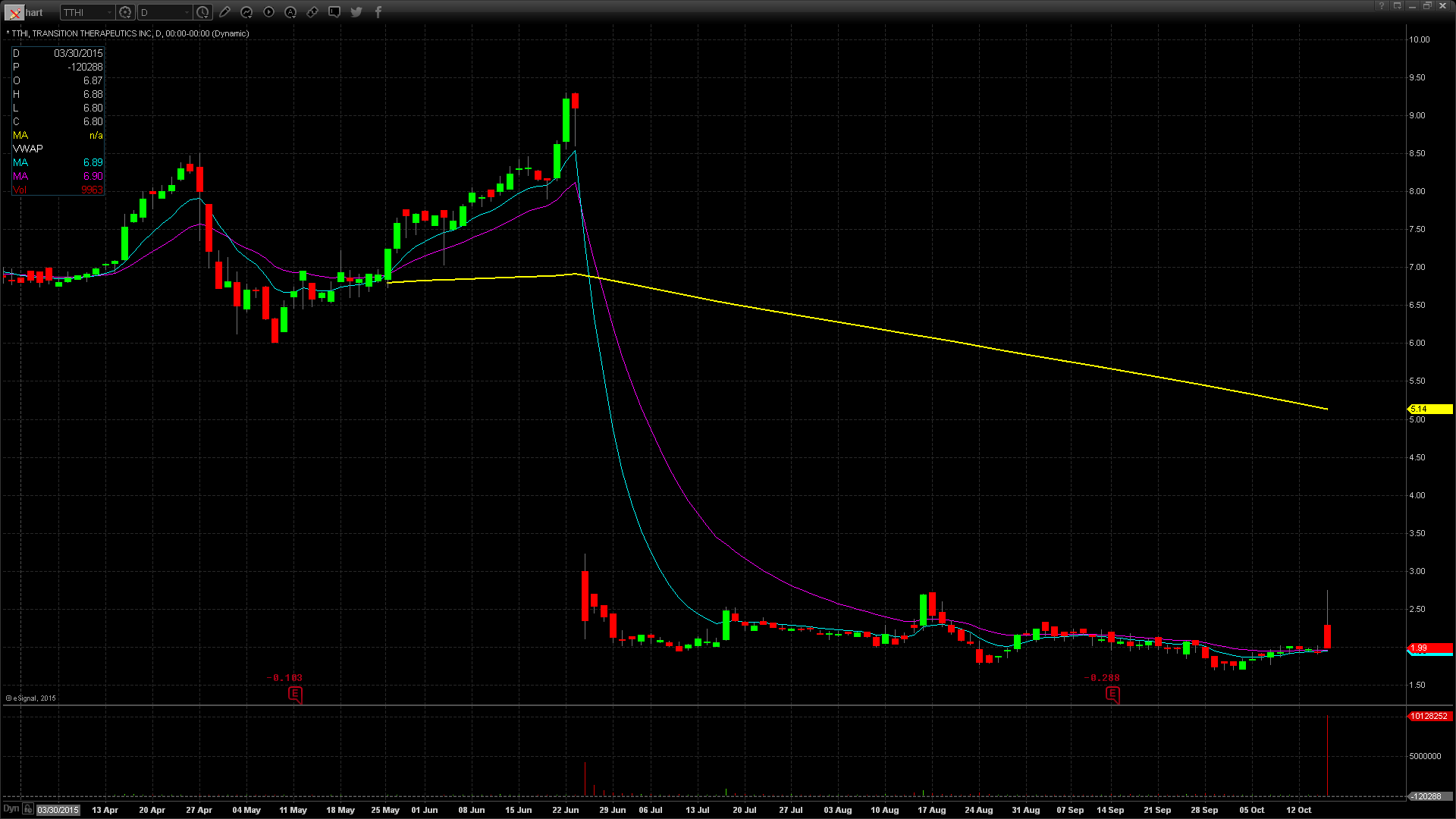
Task: Toggle the time lock icon at bottom left
Action: [28, 808]
